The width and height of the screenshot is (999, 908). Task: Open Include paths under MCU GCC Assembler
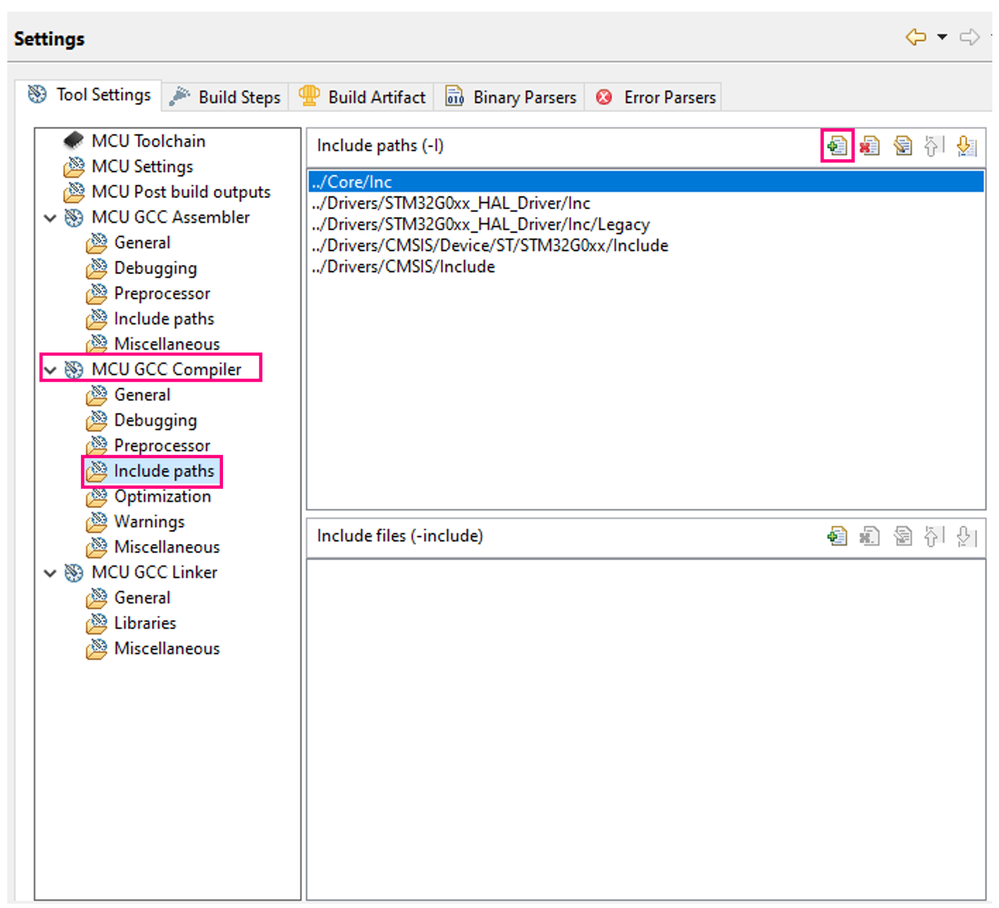tap(150, 319)
